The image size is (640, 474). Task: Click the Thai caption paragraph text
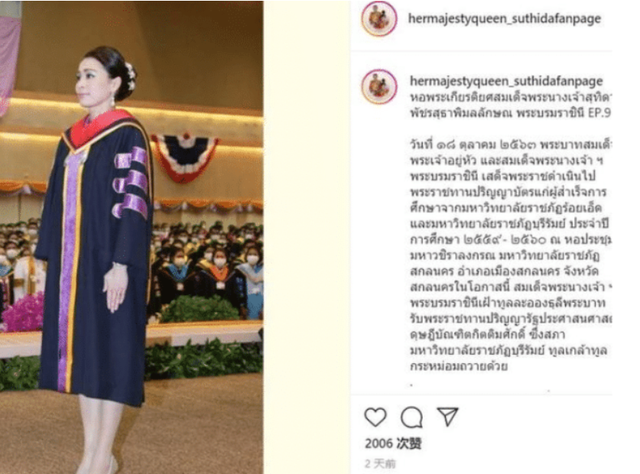click(x=510, y=255)
